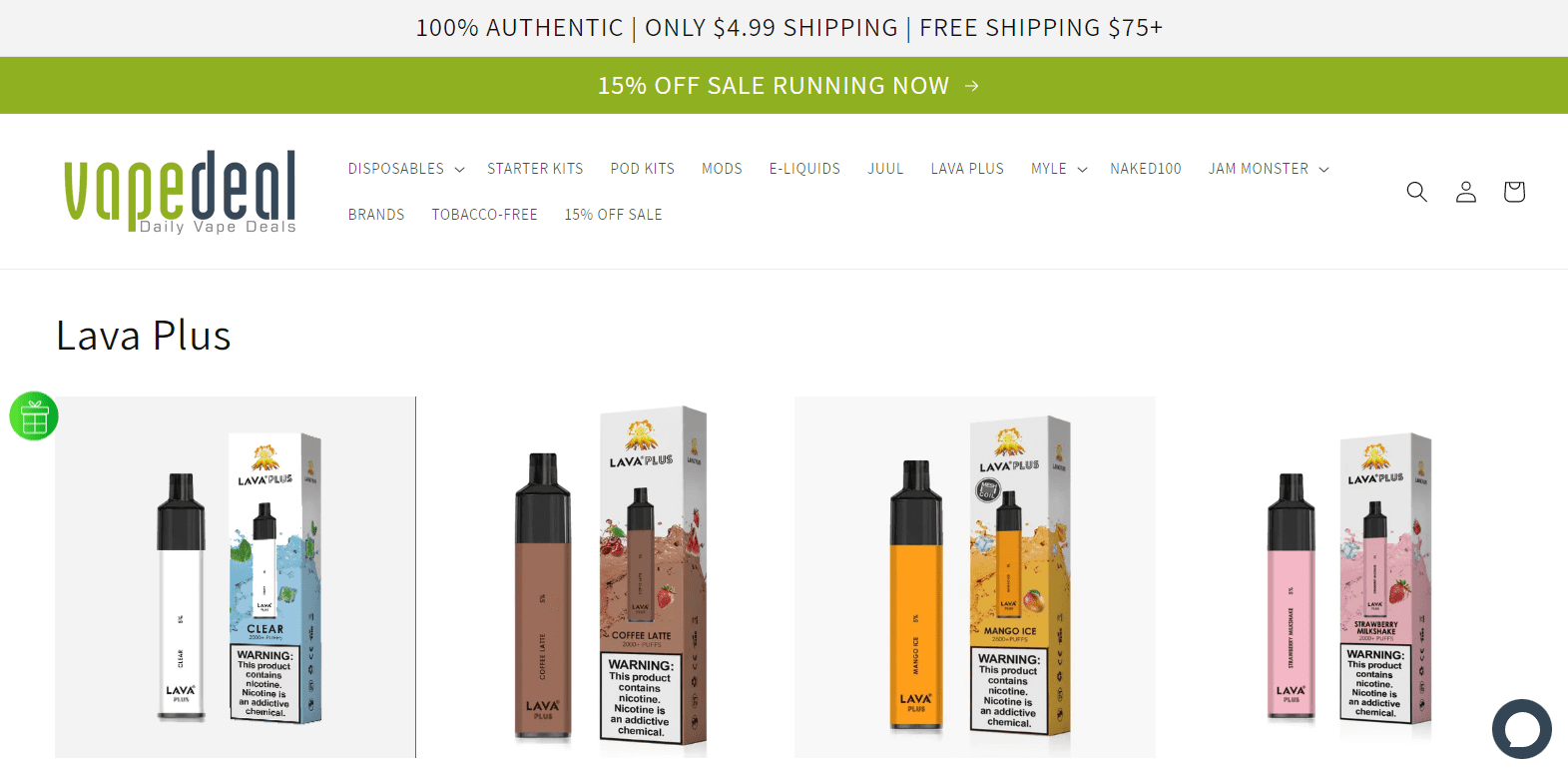Click the green gift rewards icon
The image size is (1568, 771).
[x=34, y=416]
